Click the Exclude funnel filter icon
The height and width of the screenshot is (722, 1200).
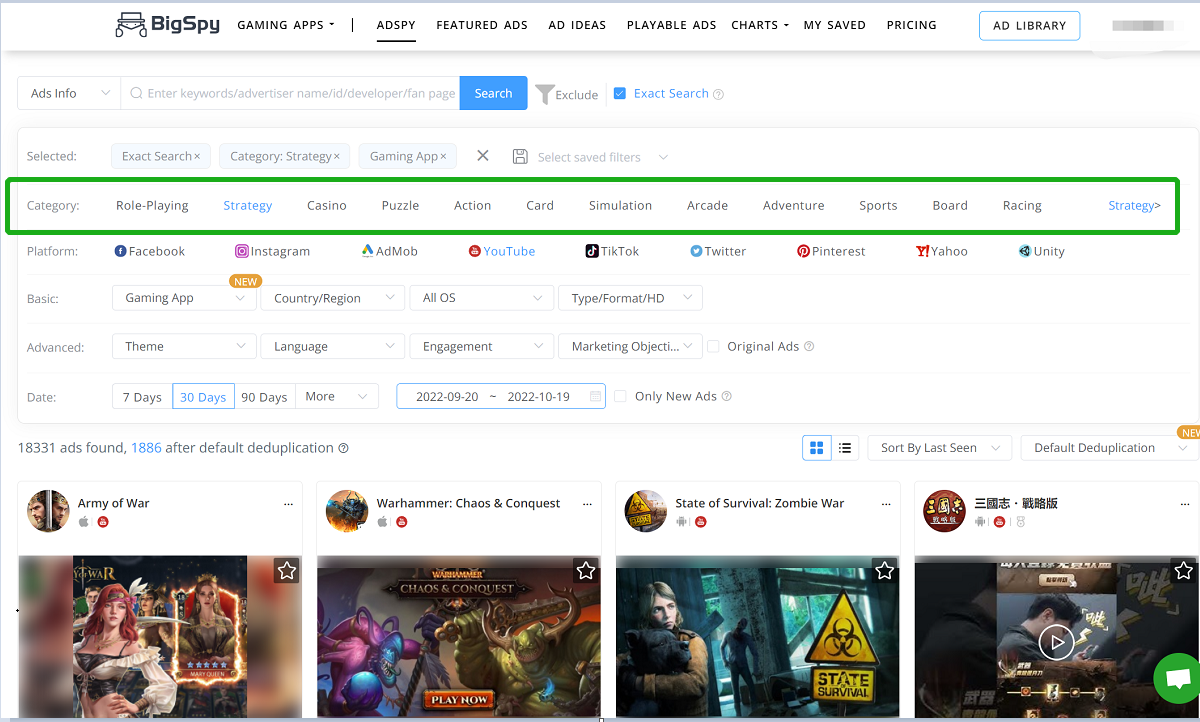(x=544, y=94)
